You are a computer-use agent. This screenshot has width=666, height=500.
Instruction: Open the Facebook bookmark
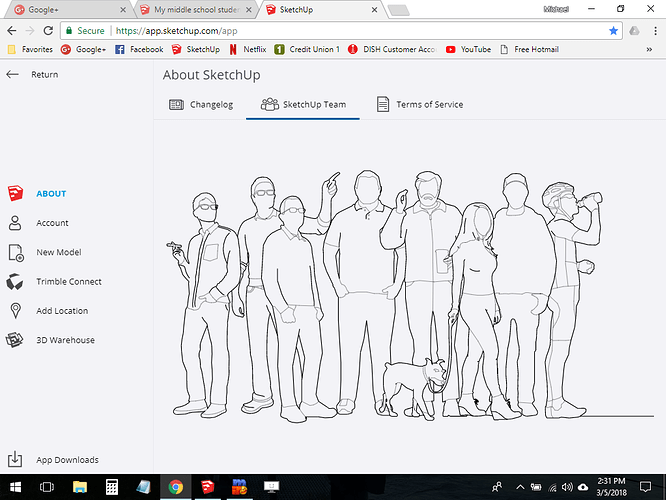[x=139, y=49]
